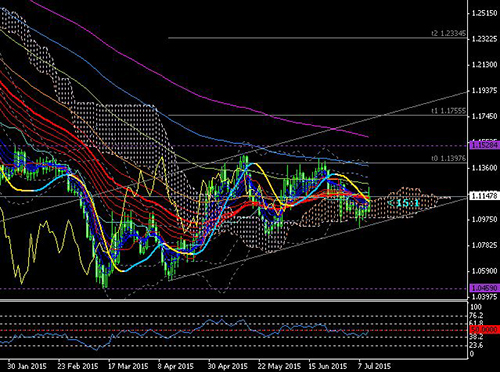This screenshot has height=372, width=500.
Task: Click the 1.13600 price axis label
Action: coord(484,168)
